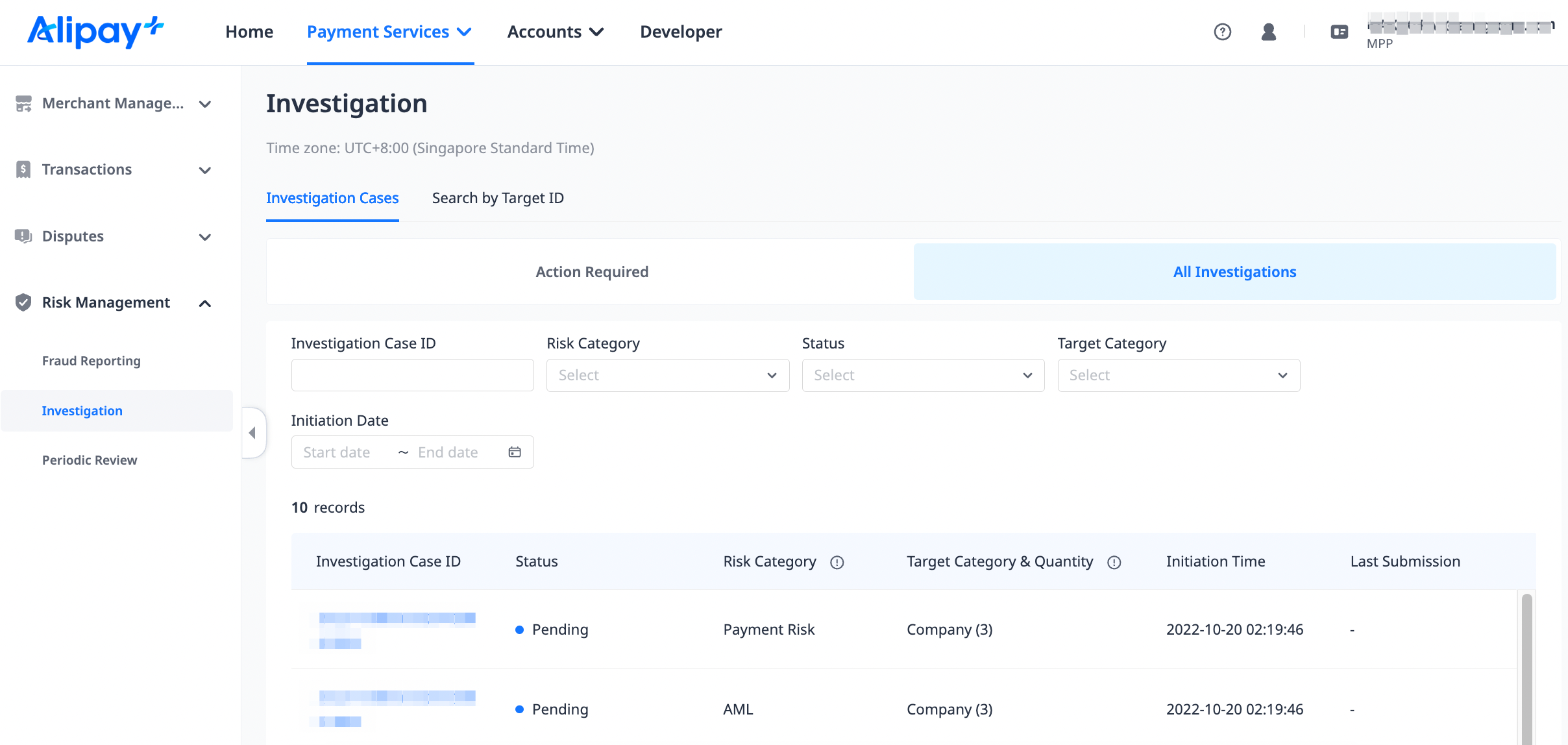Image resolution: width=1568 pixels, height=745 pixels.
Task: Open the Accounts menu in top navigation
Action: pos(555,32)
